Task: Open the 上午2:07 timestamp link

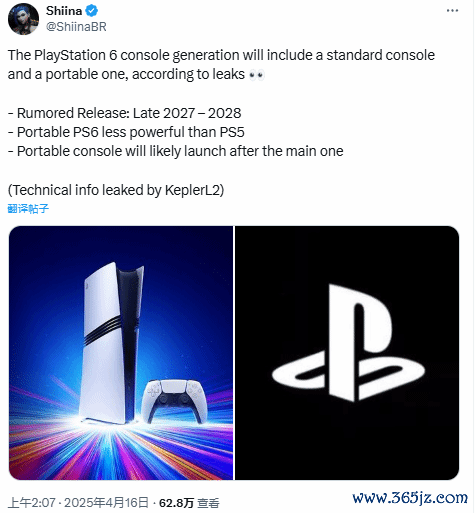Action: click(32, 503)
